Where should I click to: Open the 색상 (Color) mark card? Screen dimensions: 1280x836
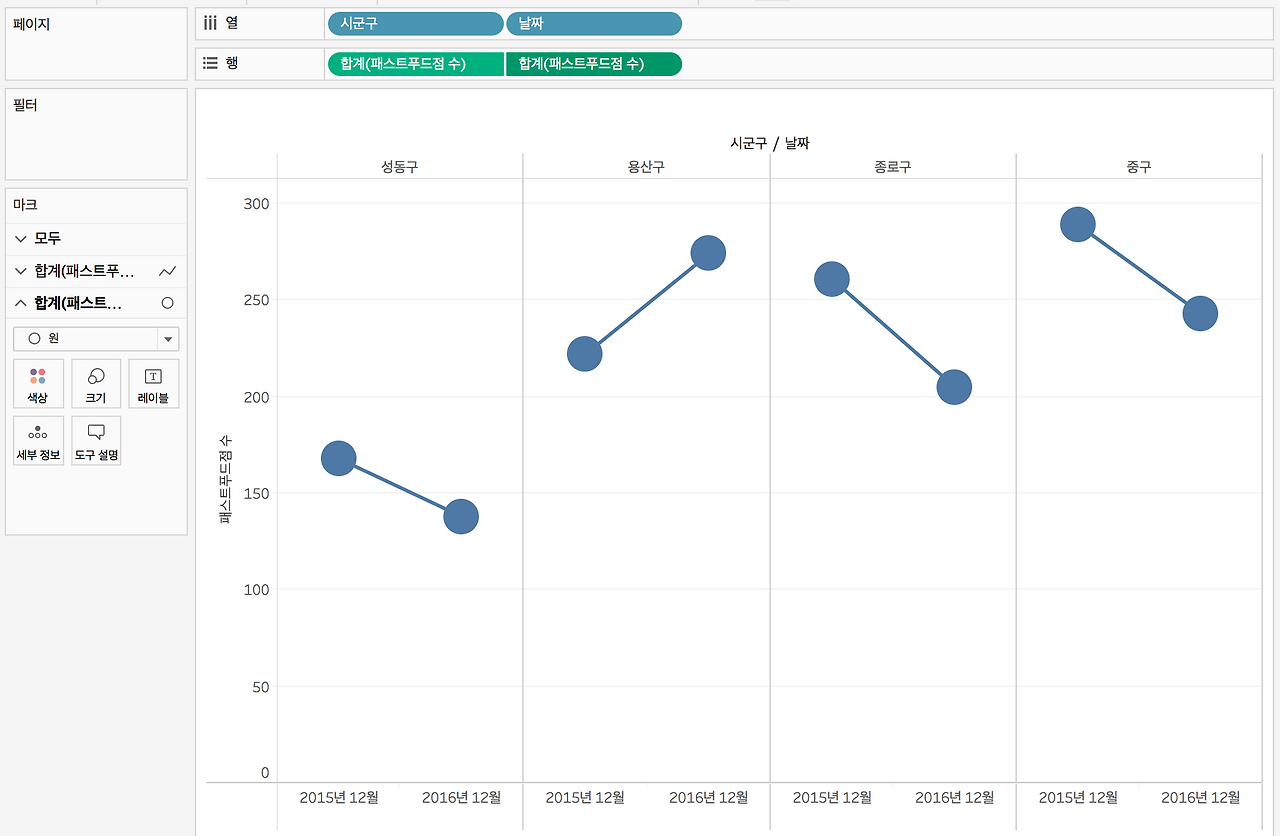coord(38,384)
